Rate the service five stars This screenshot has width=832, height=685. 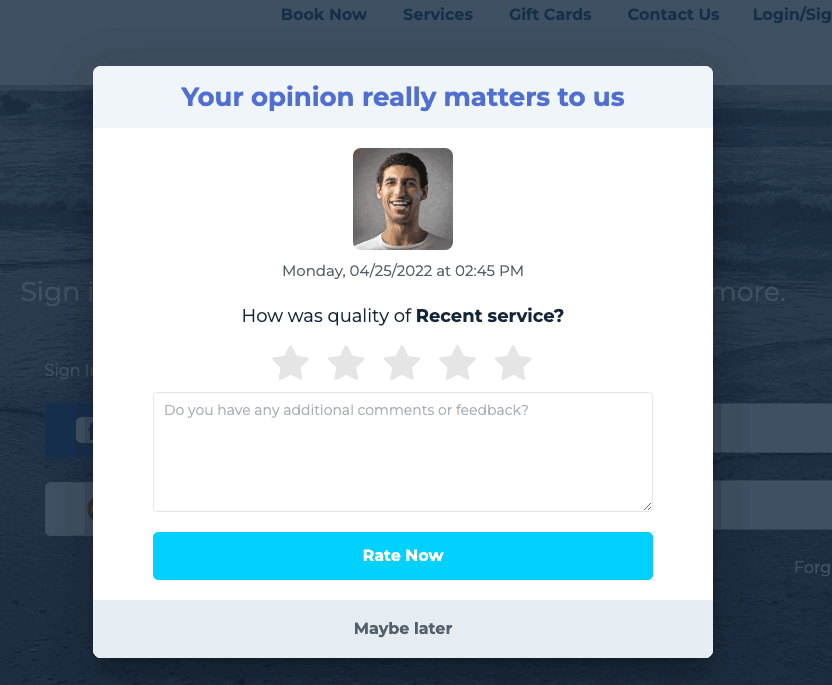[513, 363]
